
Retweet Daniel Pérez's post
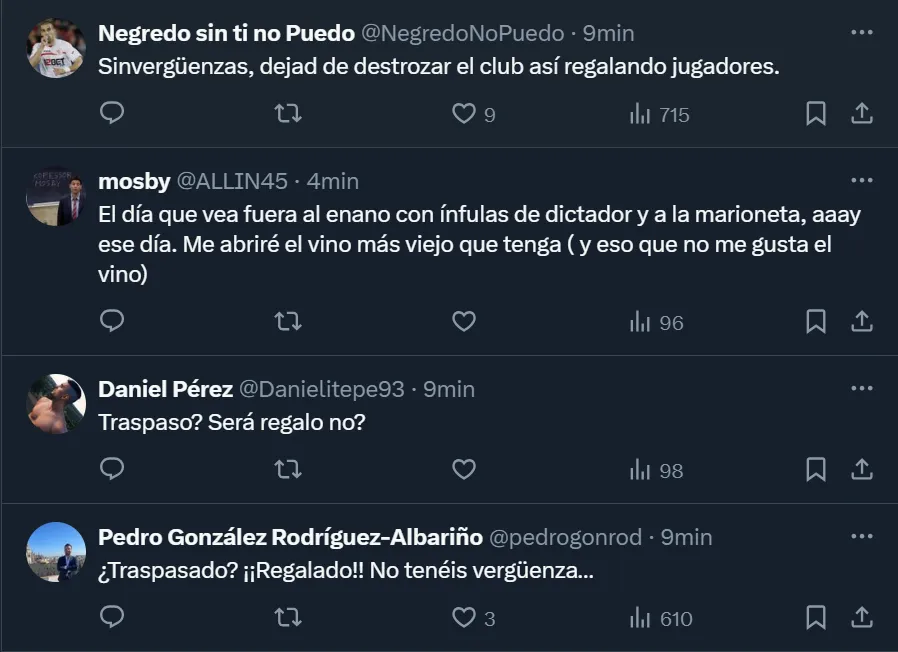(x=287, y=469)
